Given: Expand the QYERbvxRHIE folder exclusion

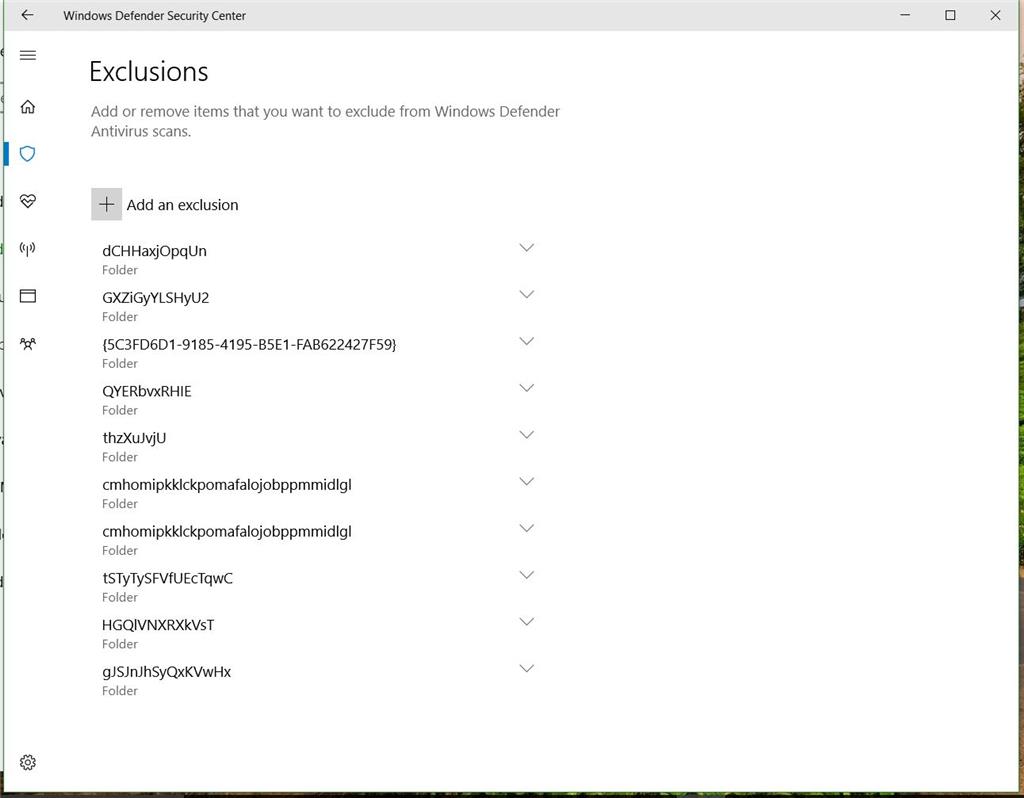Looking at the screenshot, I should 527,388.
